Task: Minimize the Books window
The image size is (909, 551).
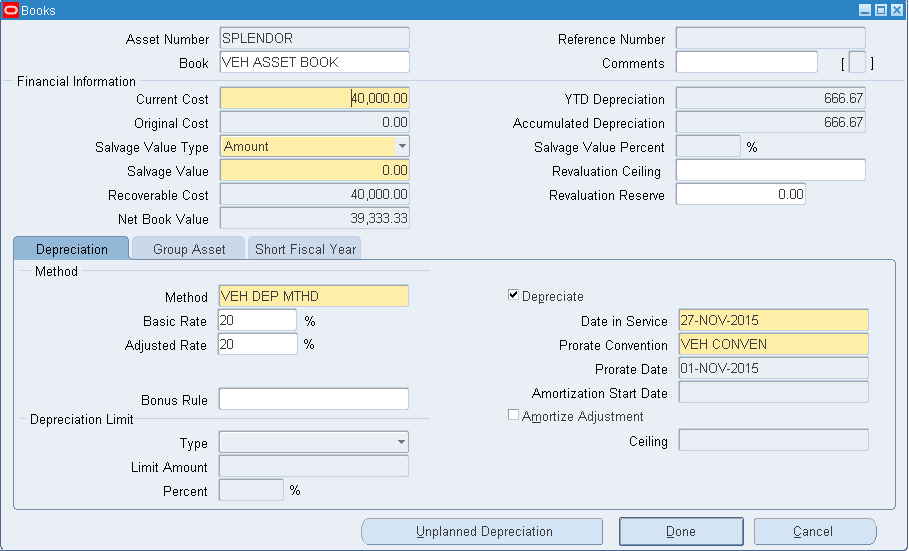Action: click(x=865, y=10)
